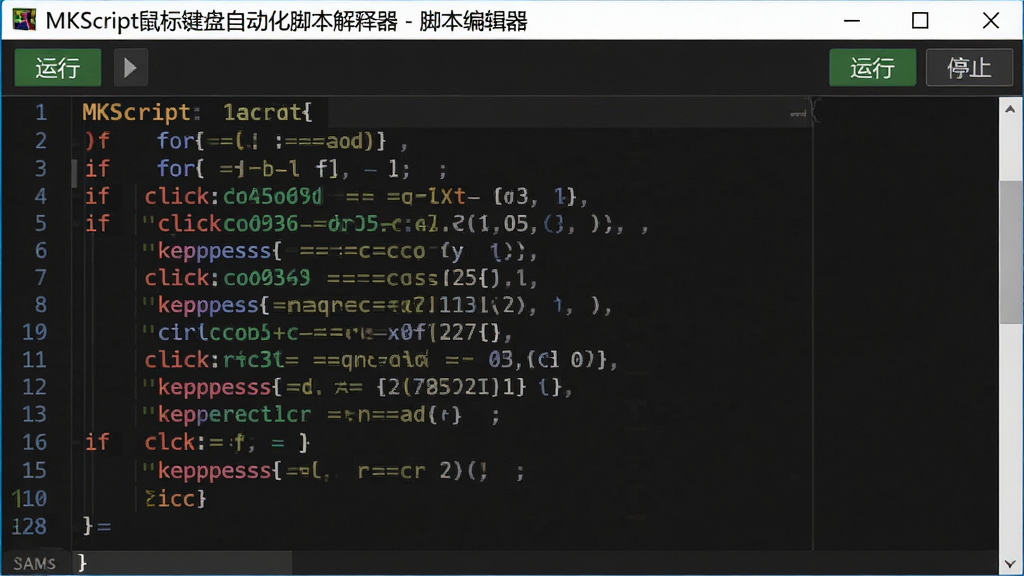
Task: Click the 'SAMs' label in the status bar
Action: [35, 564]
